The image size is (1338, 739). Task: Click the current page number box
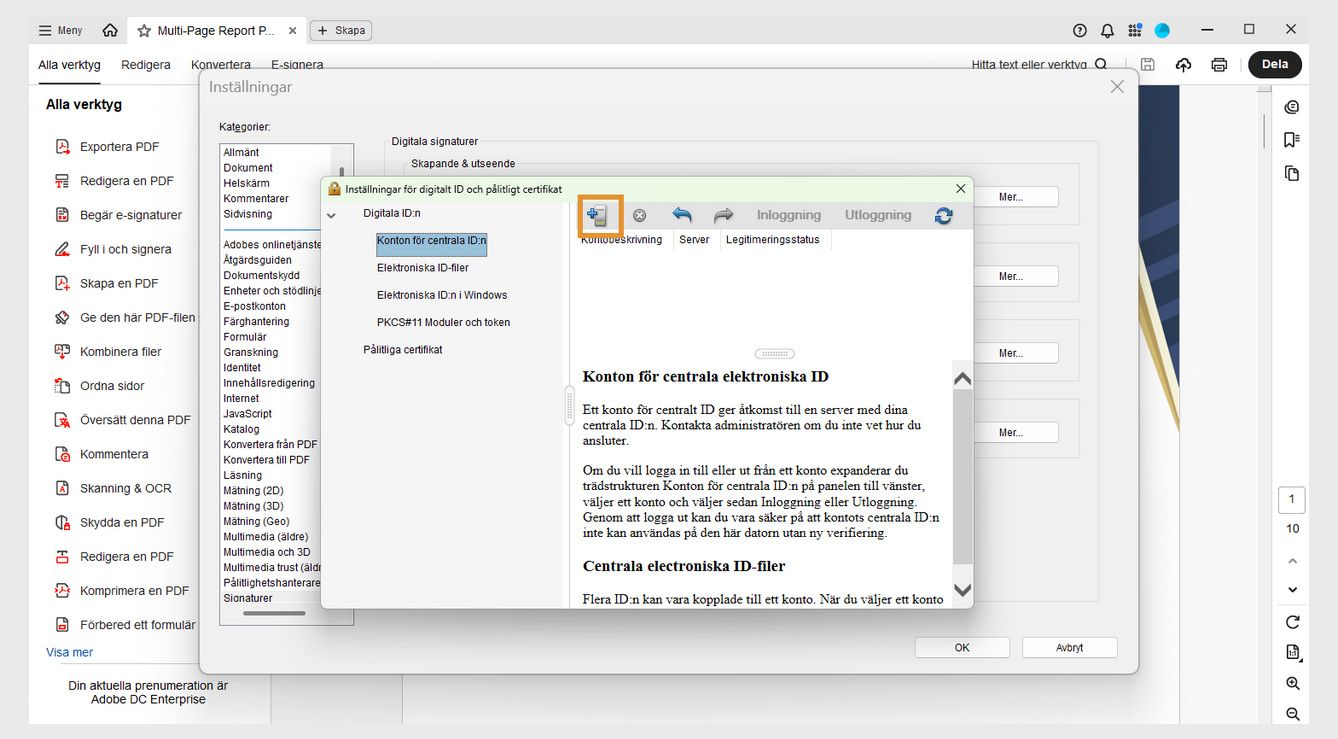[1292, 499]
